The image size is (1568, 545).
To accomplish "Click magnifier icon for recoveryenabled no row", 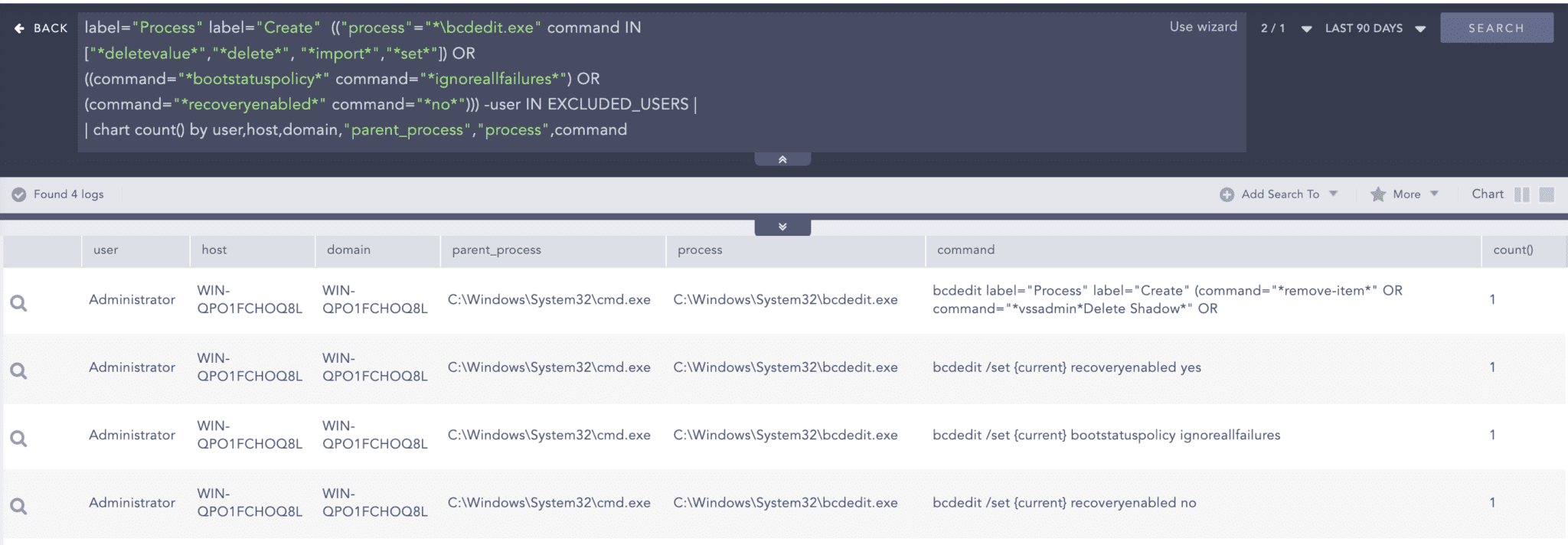I will coord(19,507).
